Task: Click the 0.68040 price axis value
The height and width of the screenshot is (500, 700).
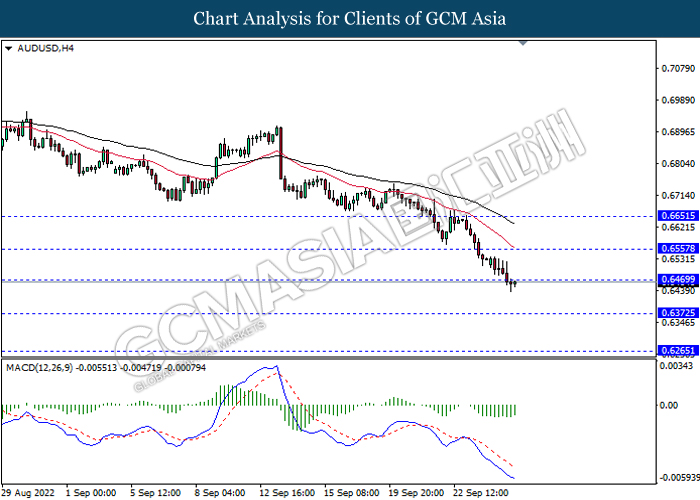Action: coord(678,163)
